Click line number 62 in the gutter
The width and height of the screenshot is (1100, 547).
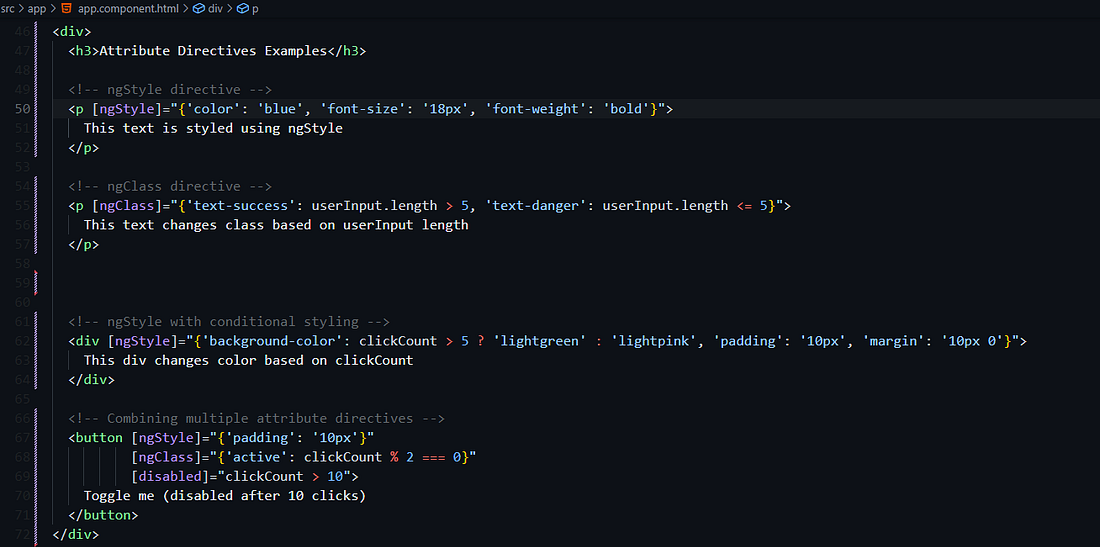tap(22, 342)
